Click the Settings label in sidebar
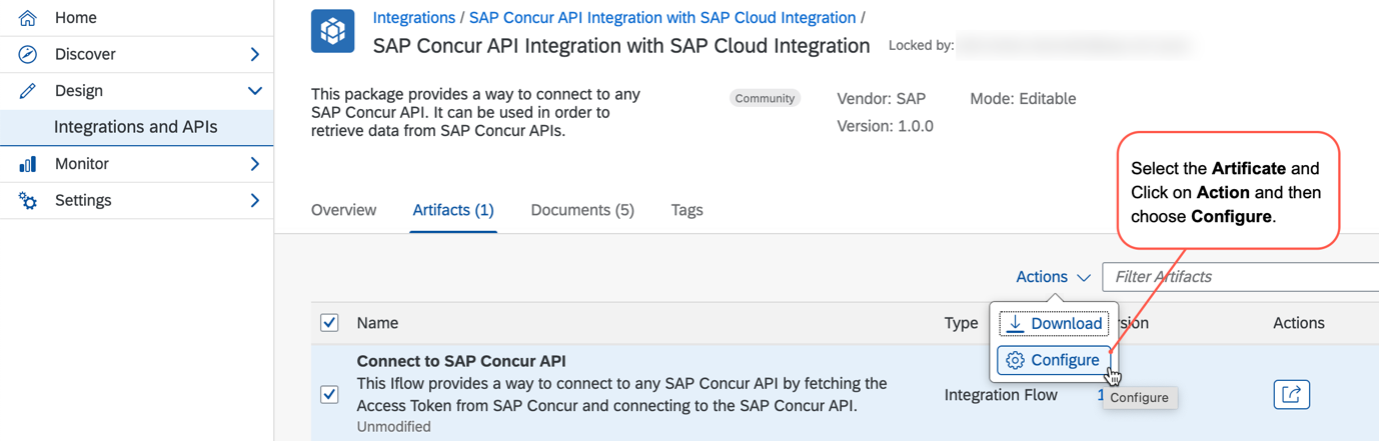Screen dimensions: 1384x446 (x=84, y=200)
